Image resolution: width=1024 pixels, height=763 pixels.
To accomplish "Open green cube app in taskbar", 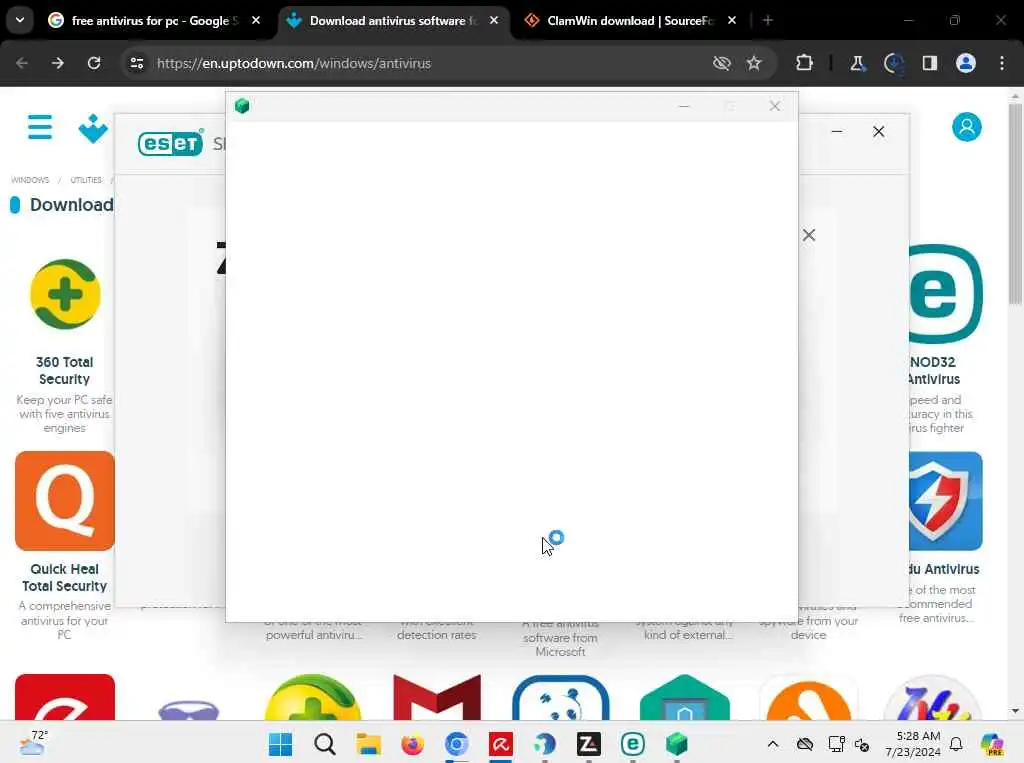I will click(677, 744).
